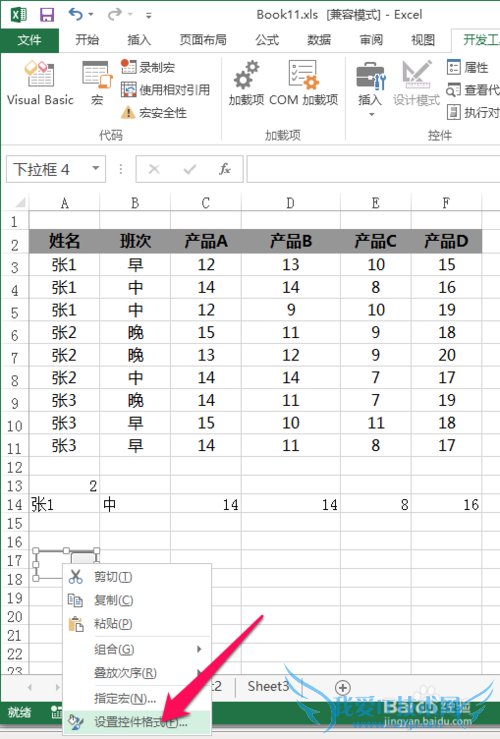Open the 加载项 add-ins gear icon
500x739 pixels.
(x=246, y=83)
